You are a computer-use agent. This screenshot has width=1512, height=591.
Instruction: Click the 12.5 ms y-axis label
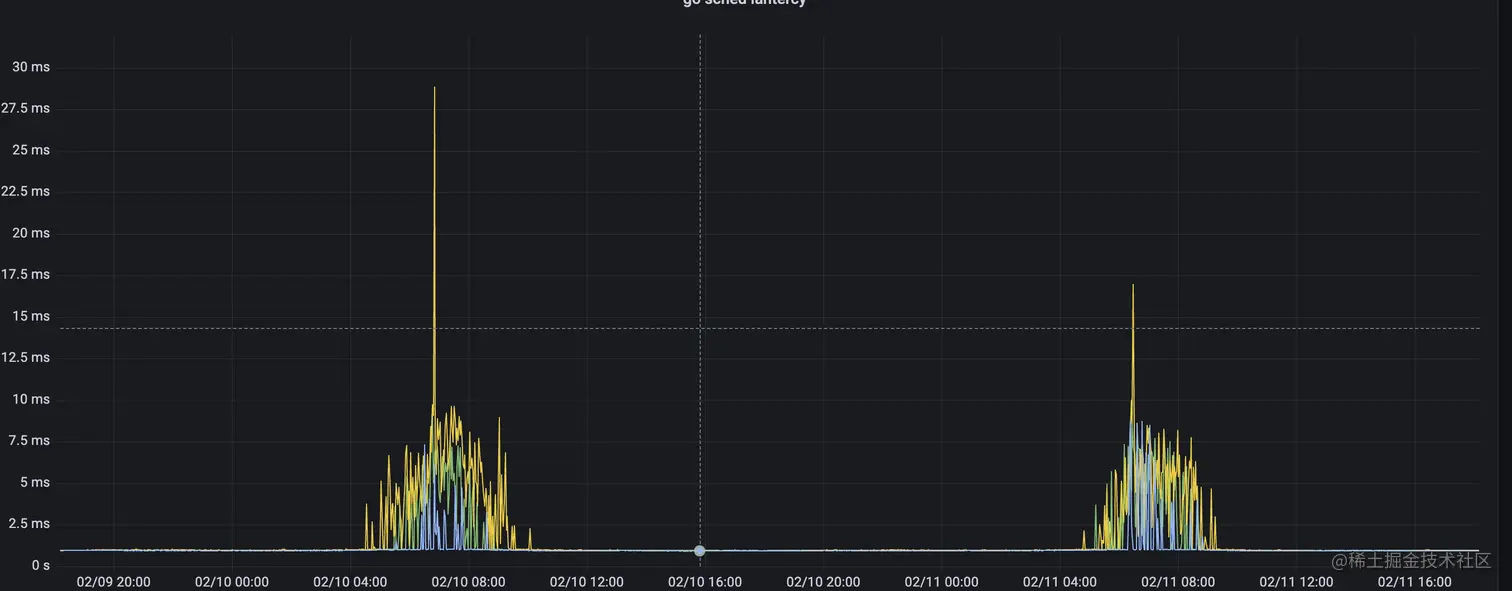click(25, 357)
